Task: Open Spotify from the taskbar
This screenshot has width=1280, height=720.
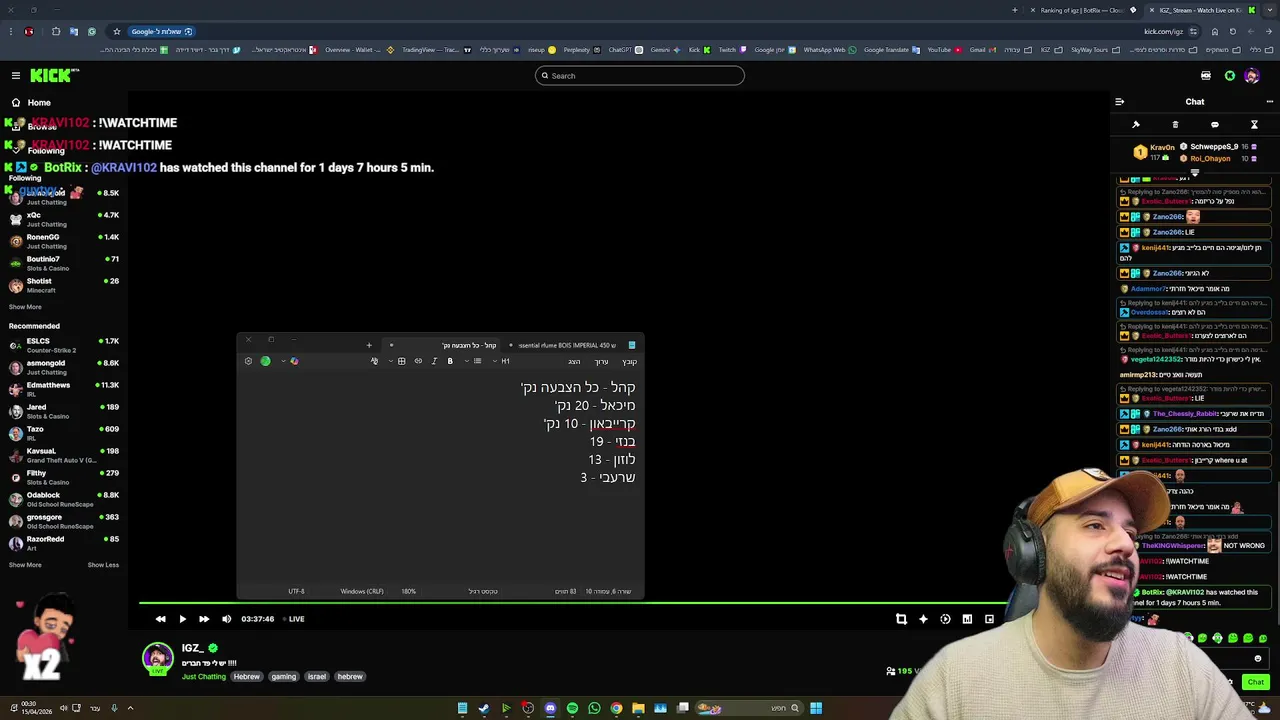Action: coord(572,708)
